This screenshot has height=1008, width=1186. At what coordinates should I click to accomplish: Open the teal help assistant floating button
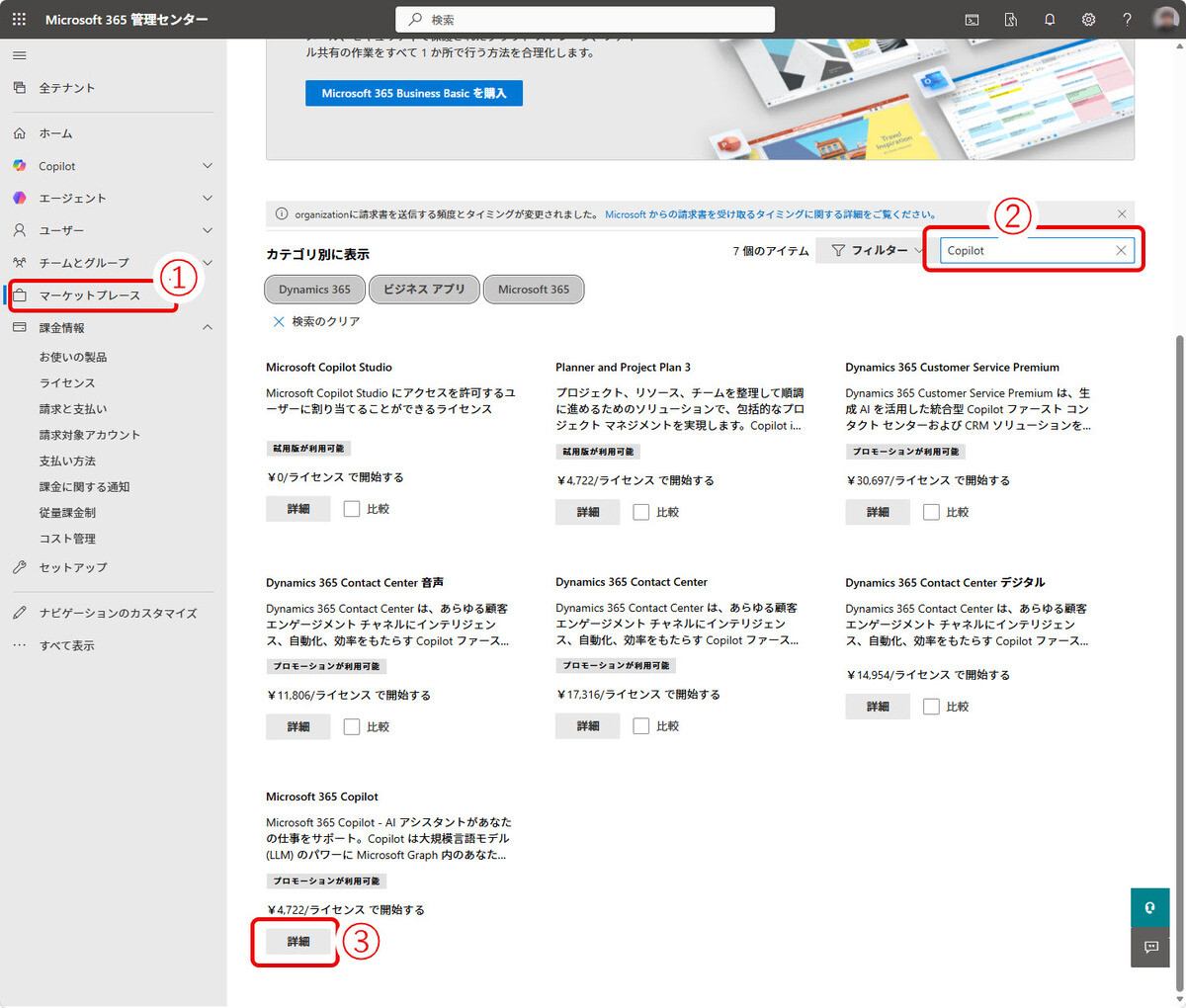1150,908
